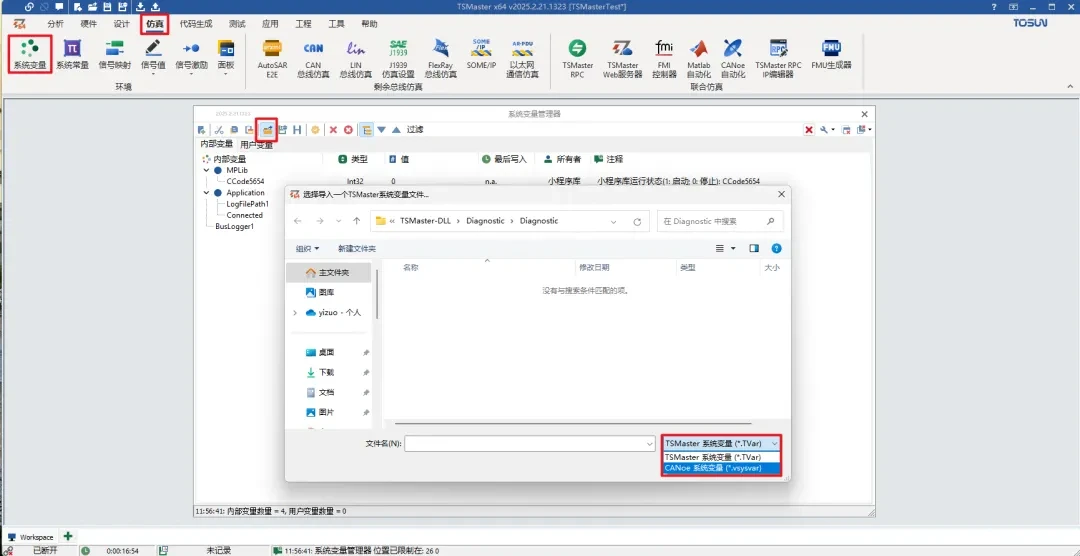Click the 文件名 input field
The width and height of the screenshot is (1080, 556).
(x=529, y=443)
